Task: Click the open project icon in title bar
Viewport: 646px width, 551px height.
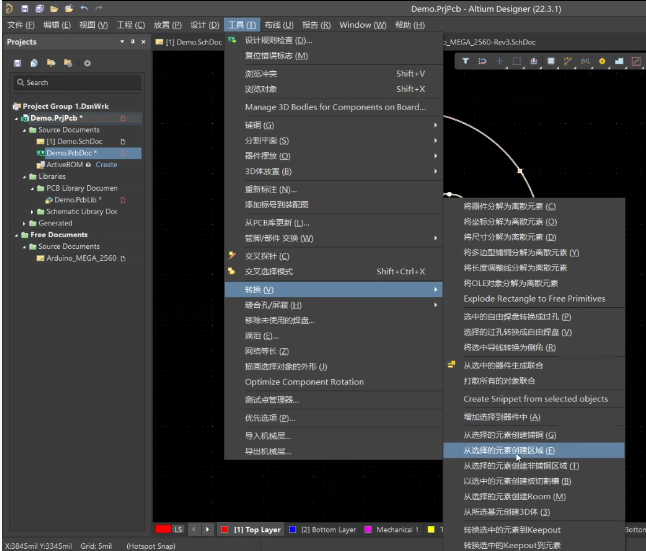Action: 69,8
